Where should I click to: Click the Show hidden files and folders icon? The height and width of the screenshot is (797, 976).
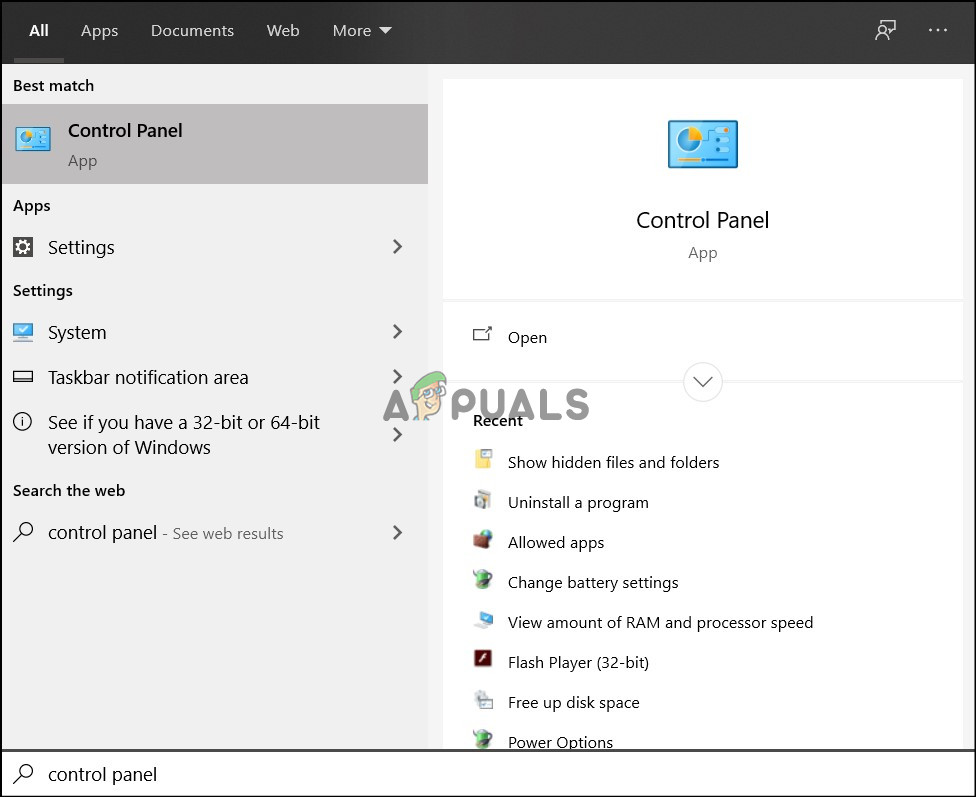483,459
